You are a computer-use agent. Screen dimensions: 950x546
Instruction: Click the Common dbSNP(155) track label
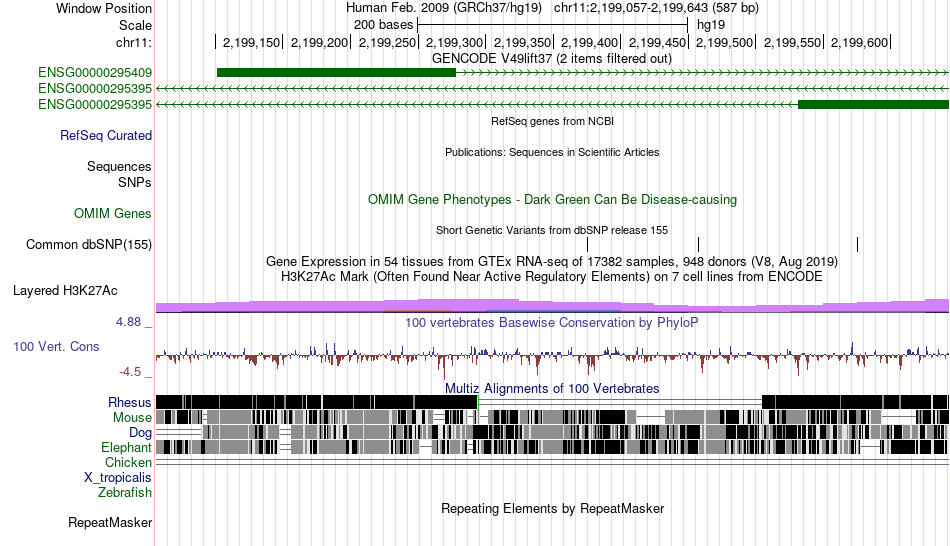(x=89, y=245)
